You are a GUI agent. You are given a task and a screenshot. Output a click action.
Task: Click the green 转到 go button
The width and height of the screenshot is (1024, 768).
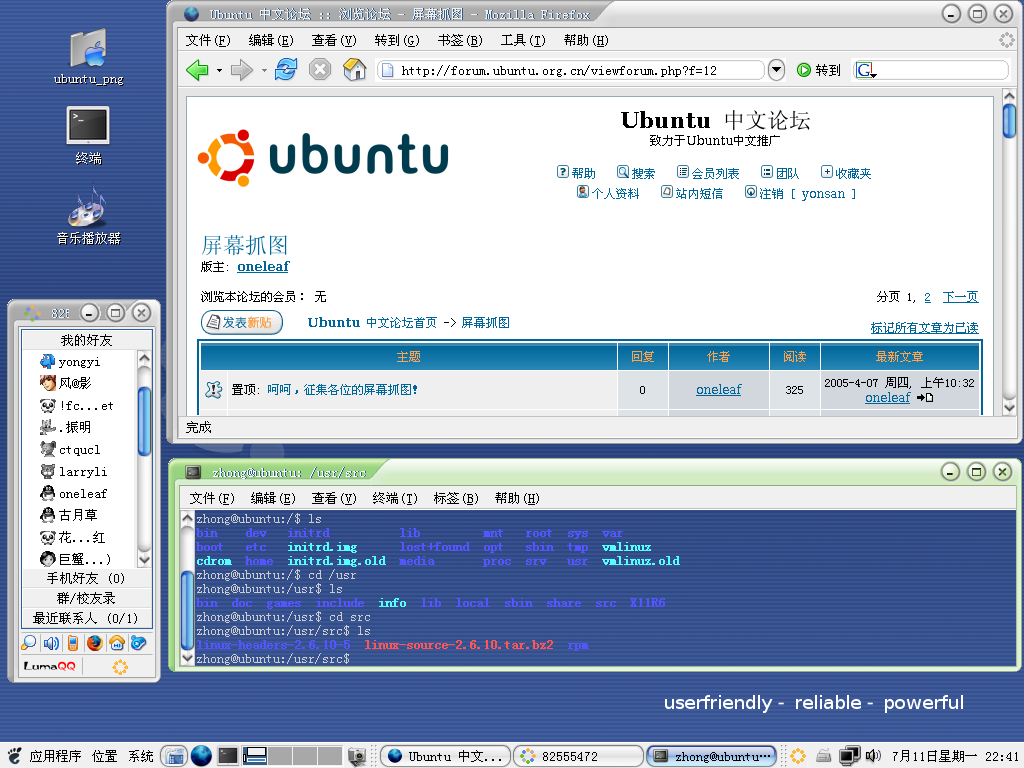tap(819, 70)
